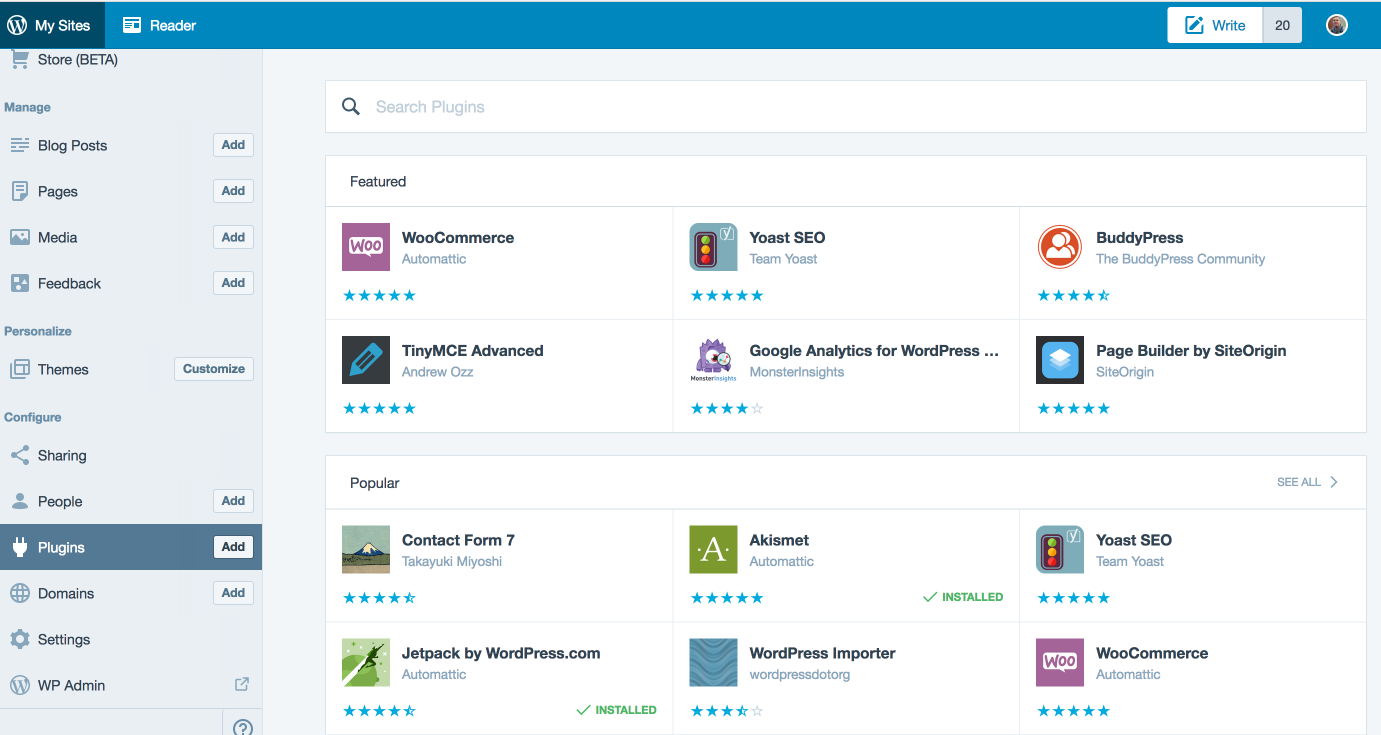The height and width of the screenshot is (735, 1381).
Task: Click the TinyMCE Advanced pencil icon
Action: coord(365,360)
